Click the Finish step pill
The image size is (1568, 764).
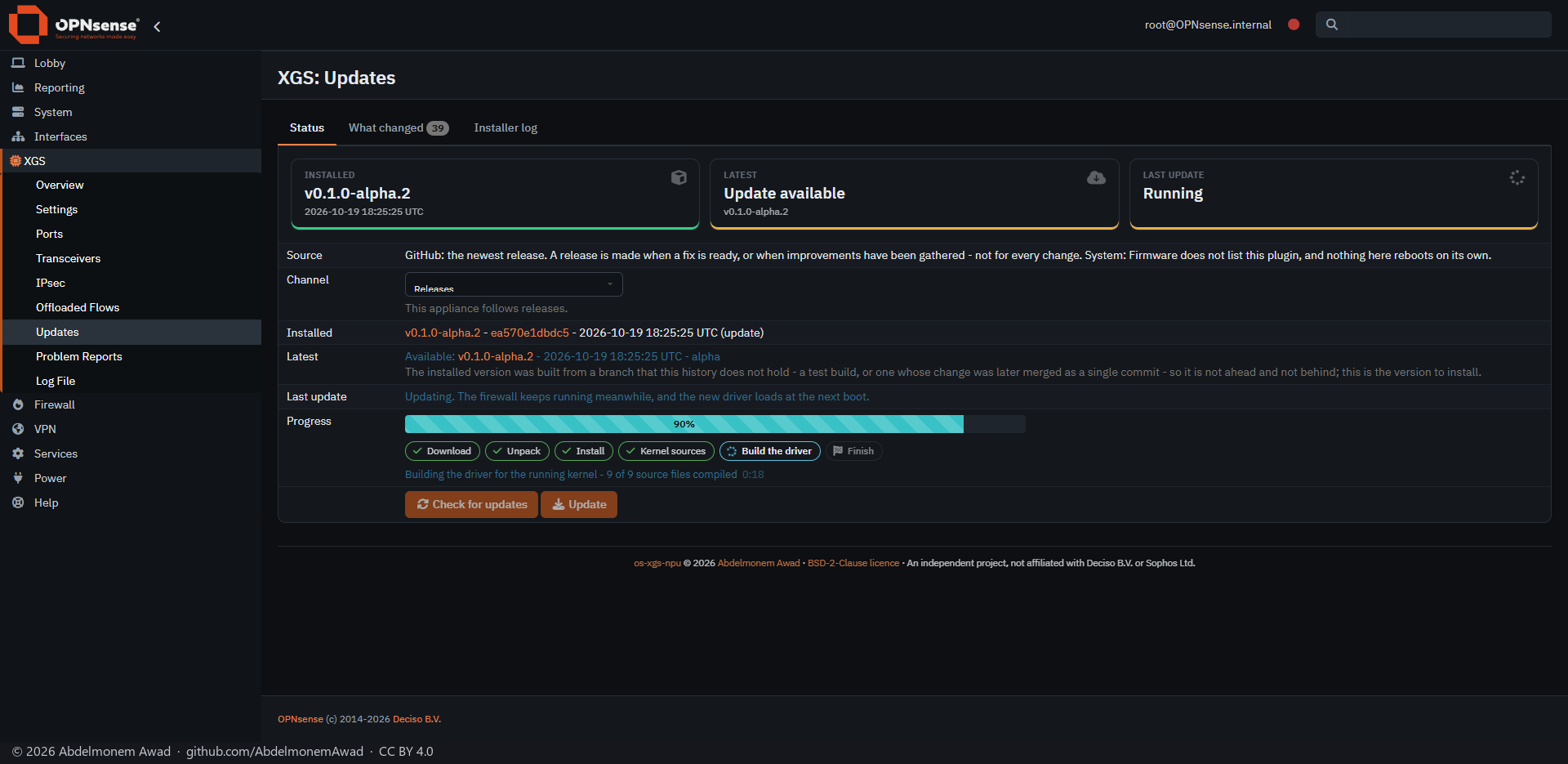pos(853,451)
